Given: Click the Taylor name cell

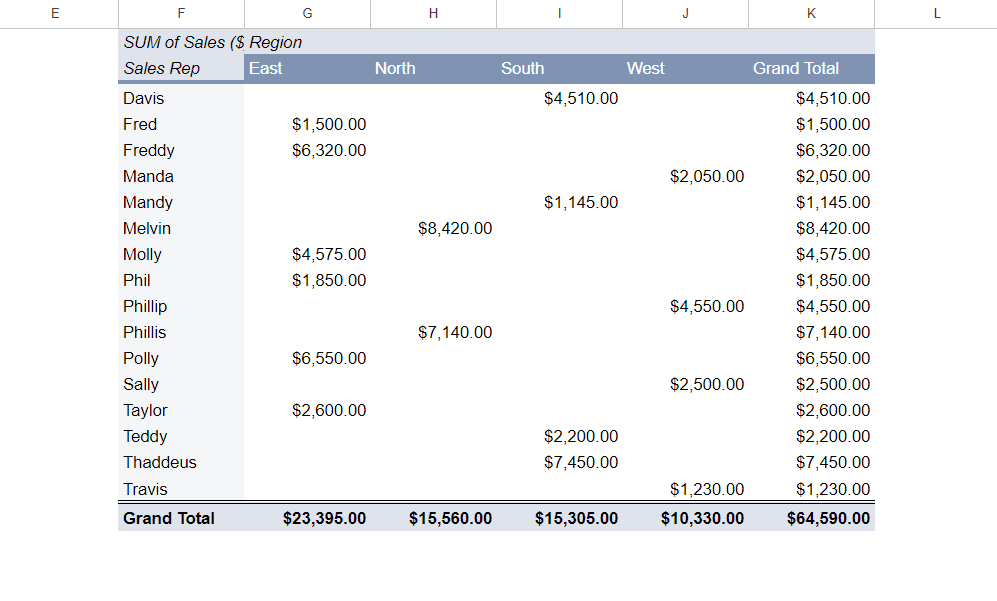Looking at the screenshot, I should (x=181, y=410).
